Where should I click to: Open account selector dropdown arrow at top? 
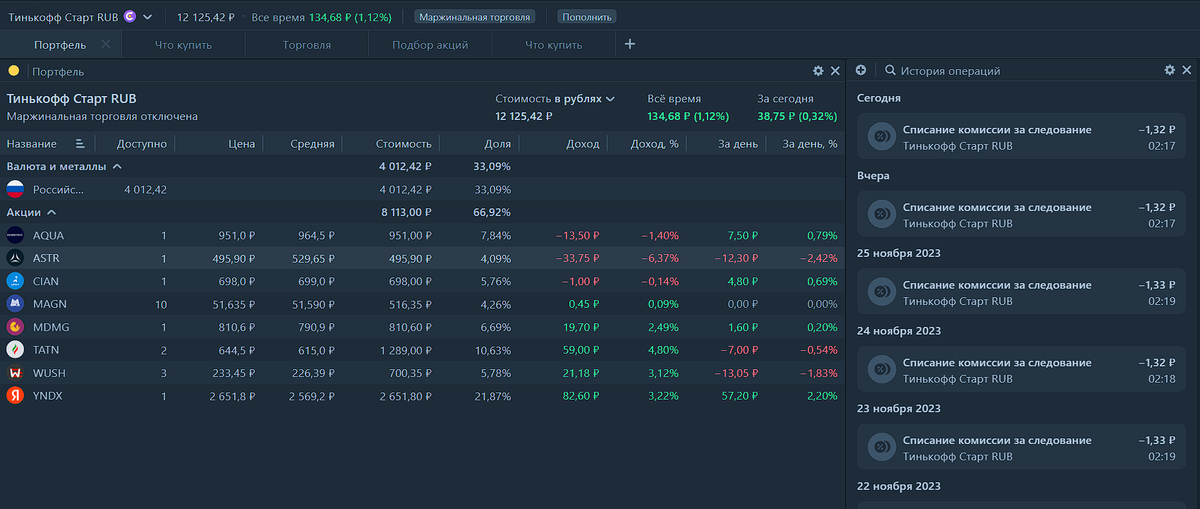[148, 17]
